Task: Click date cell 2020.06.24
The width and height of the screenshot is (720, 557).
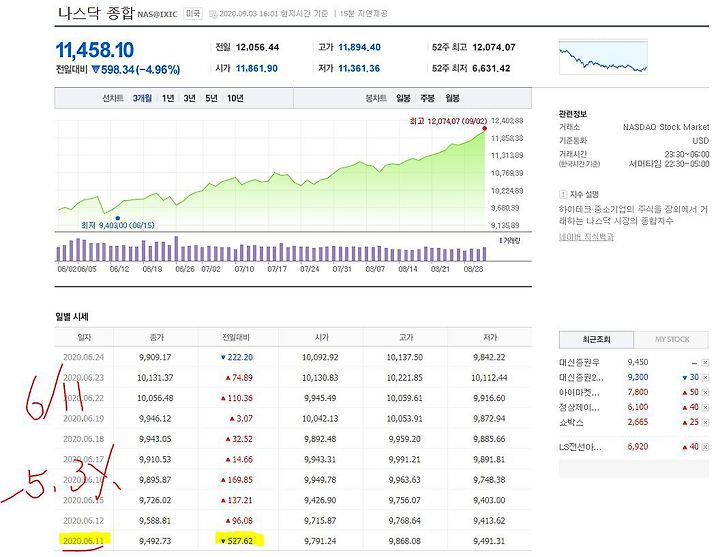Action: tap(84, 357)
